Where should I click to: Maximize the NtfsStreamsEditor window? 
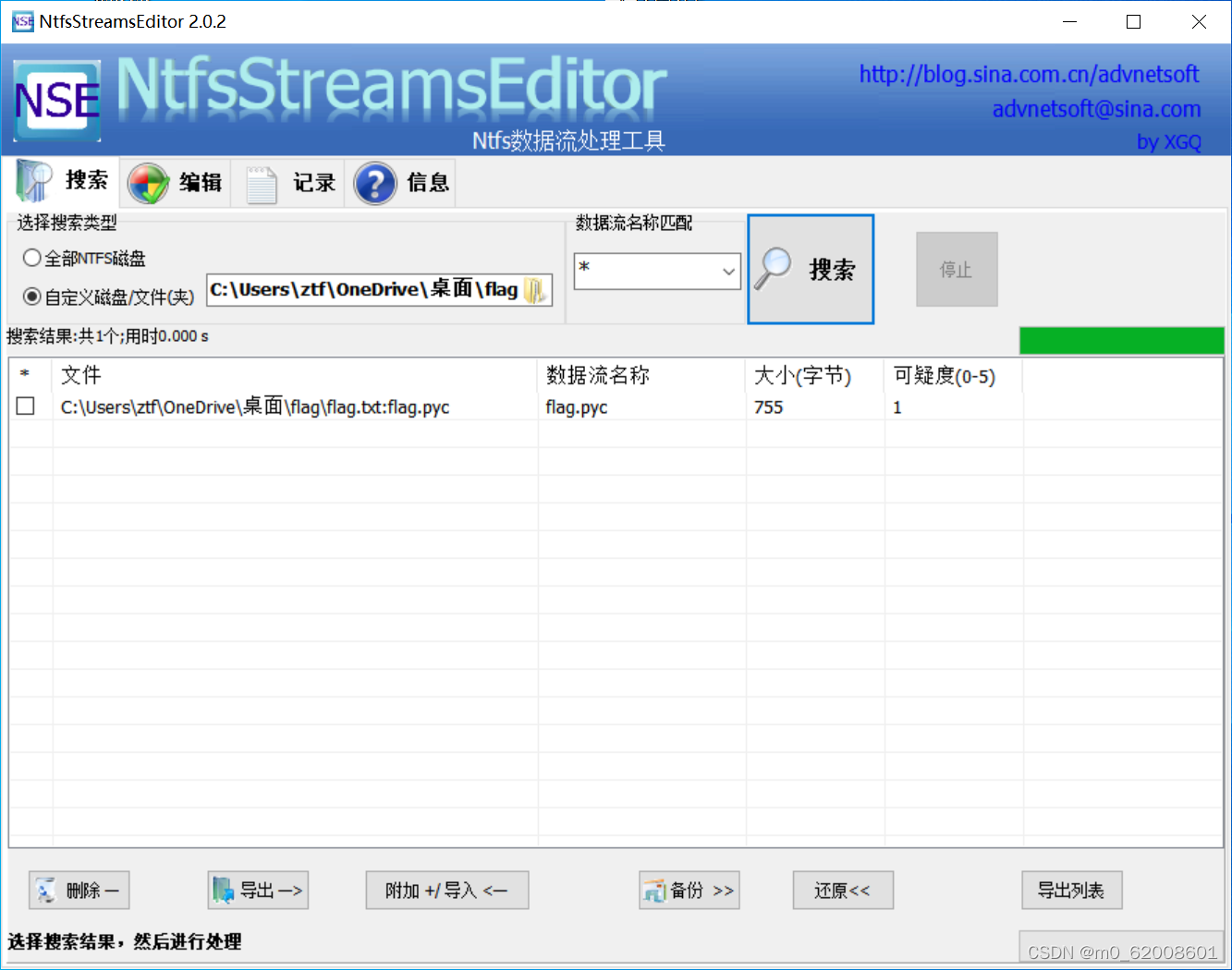click(x=1134, y=21)
